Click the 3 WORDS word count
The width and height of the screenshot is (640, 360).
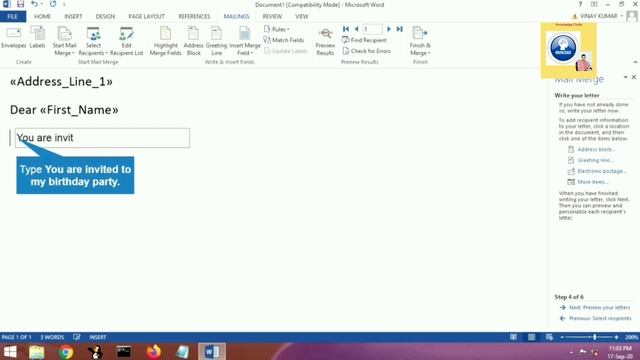pyautogui.click(x=52, y=337)
